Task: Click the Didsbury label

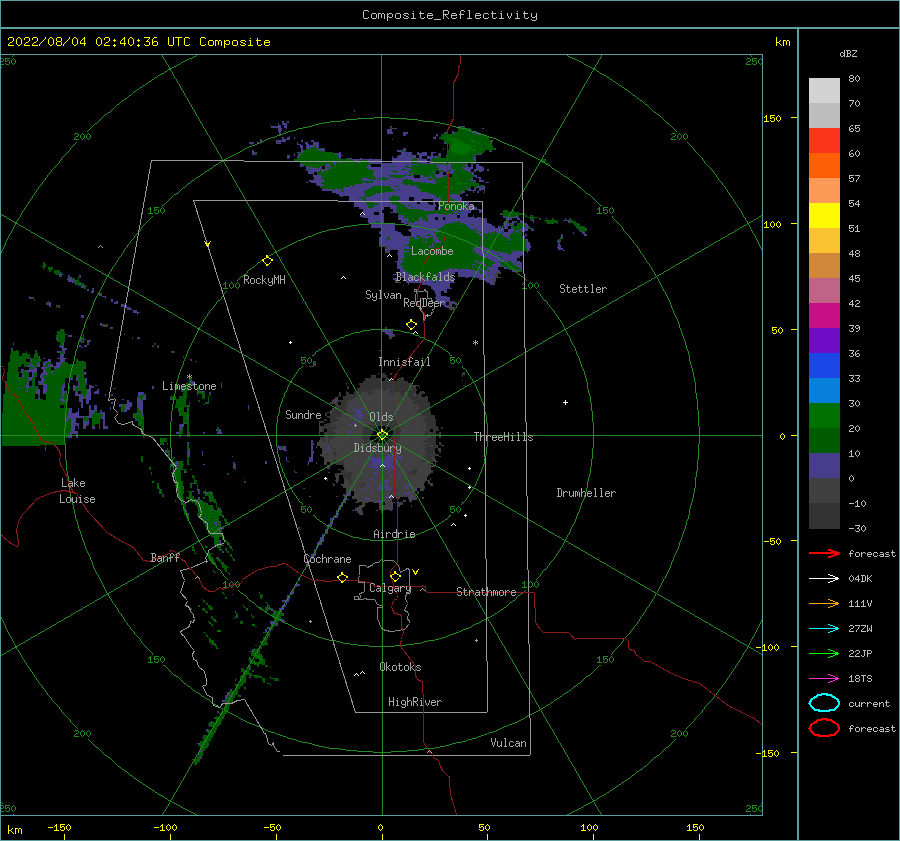Action: 377,448
